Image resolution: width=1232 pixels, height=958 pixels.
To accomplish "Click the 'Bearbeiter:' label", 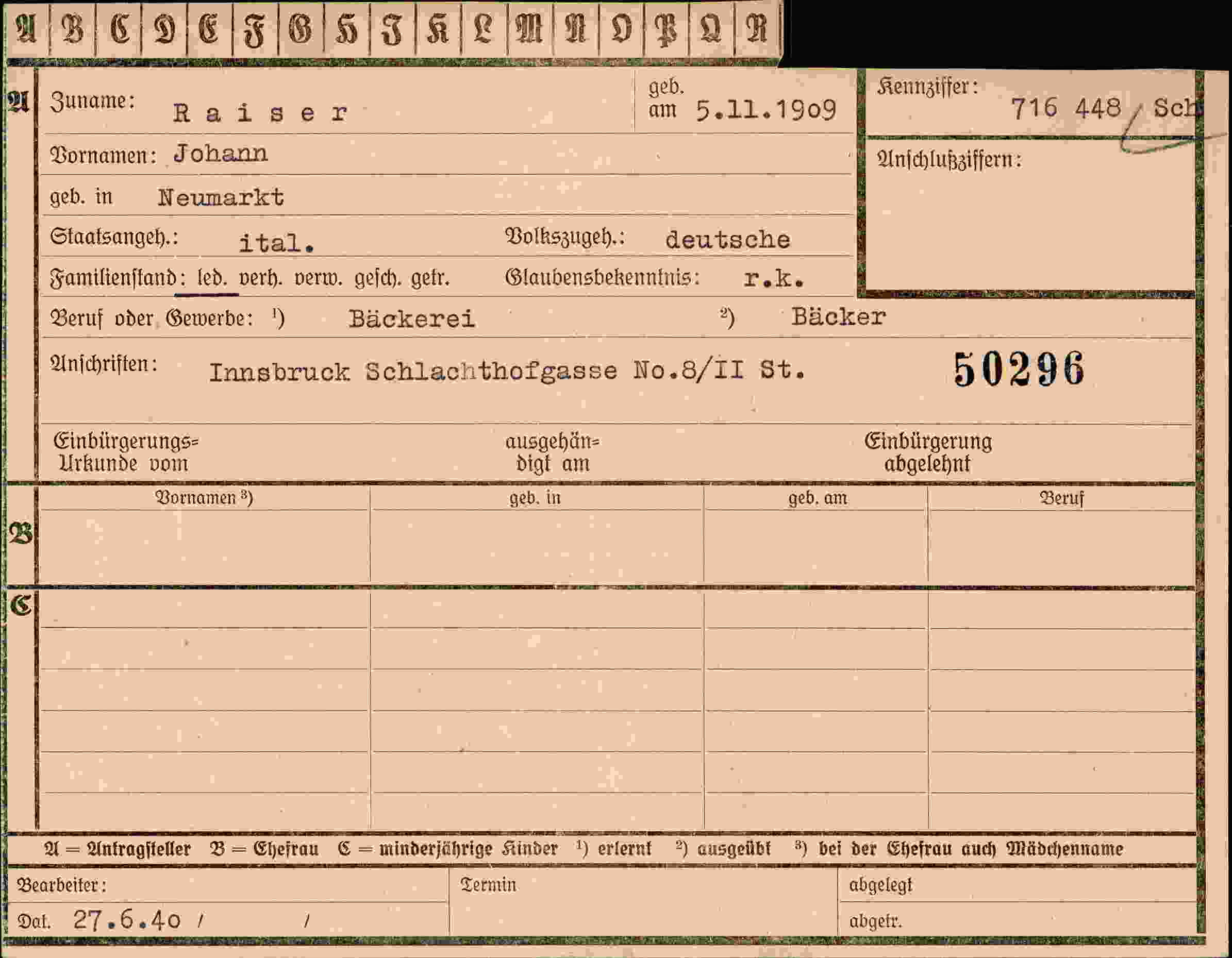I will click(x=61, y=885).
